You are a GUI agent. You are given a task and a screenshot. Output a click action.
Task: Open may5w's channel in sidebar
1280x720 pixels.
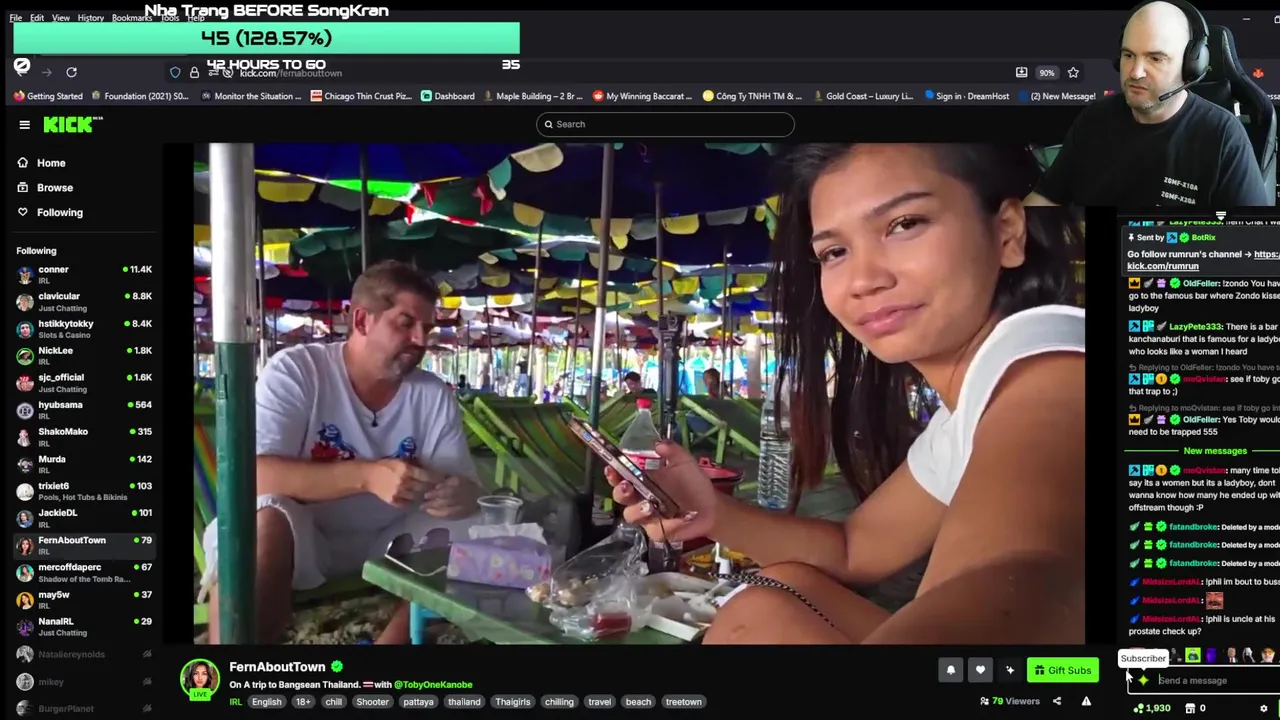pos(85,599)
